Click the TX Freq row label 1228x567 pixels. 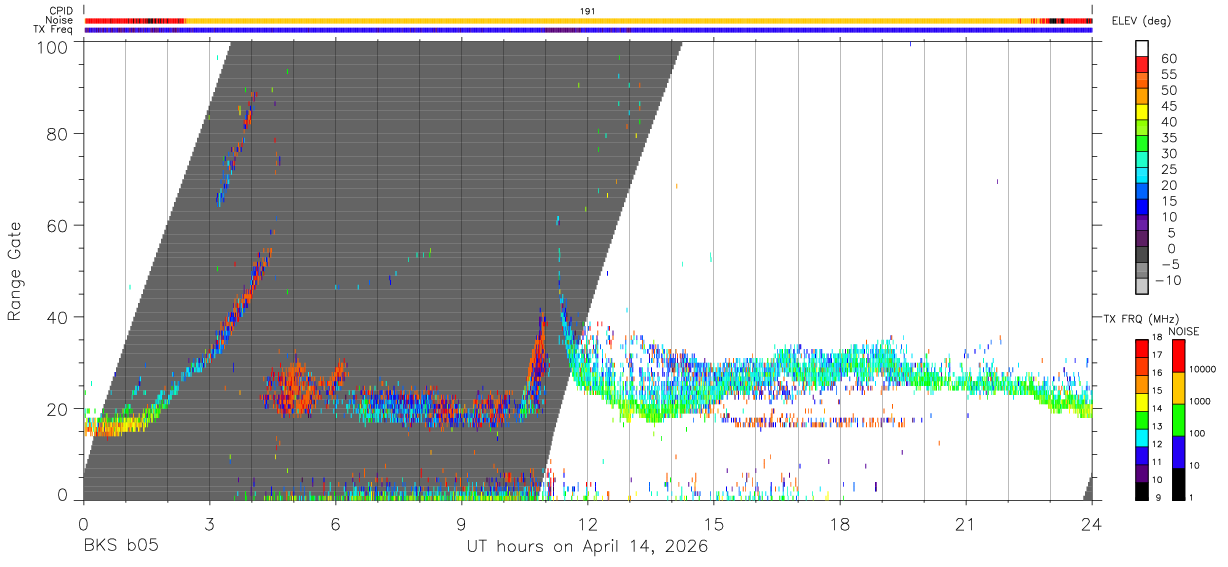tap(53, 30)
